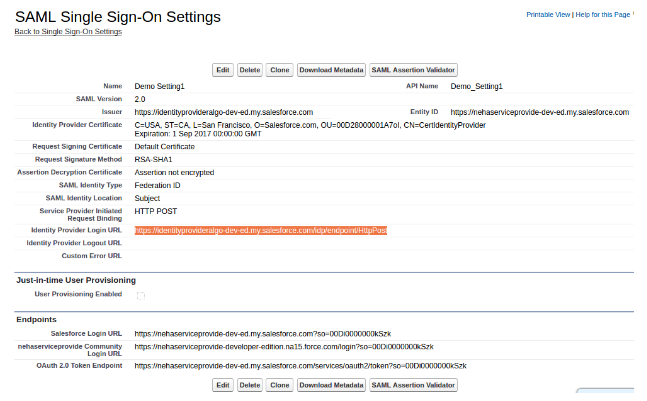The height and width of the screenshot is (401, 647).
Task: Go back to Single Sign-On Settings
Action: coord(68,31)
